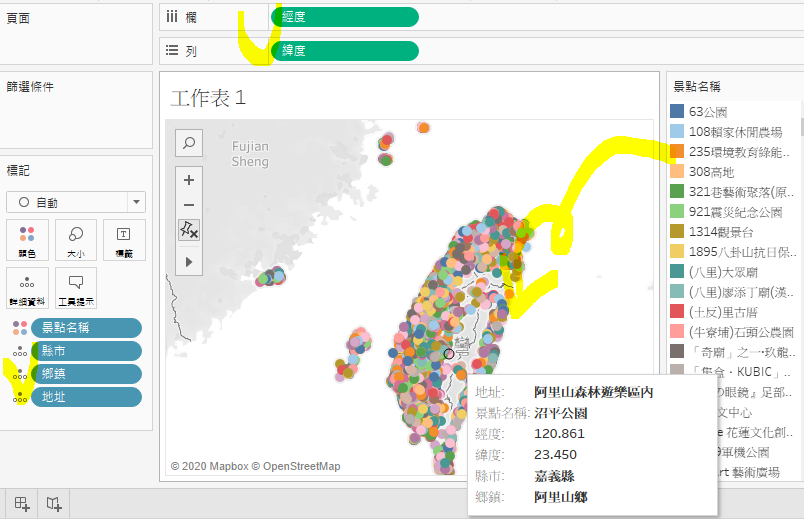
Task: Click the detail icon beside 地址 pill
Action: point(20,398)
